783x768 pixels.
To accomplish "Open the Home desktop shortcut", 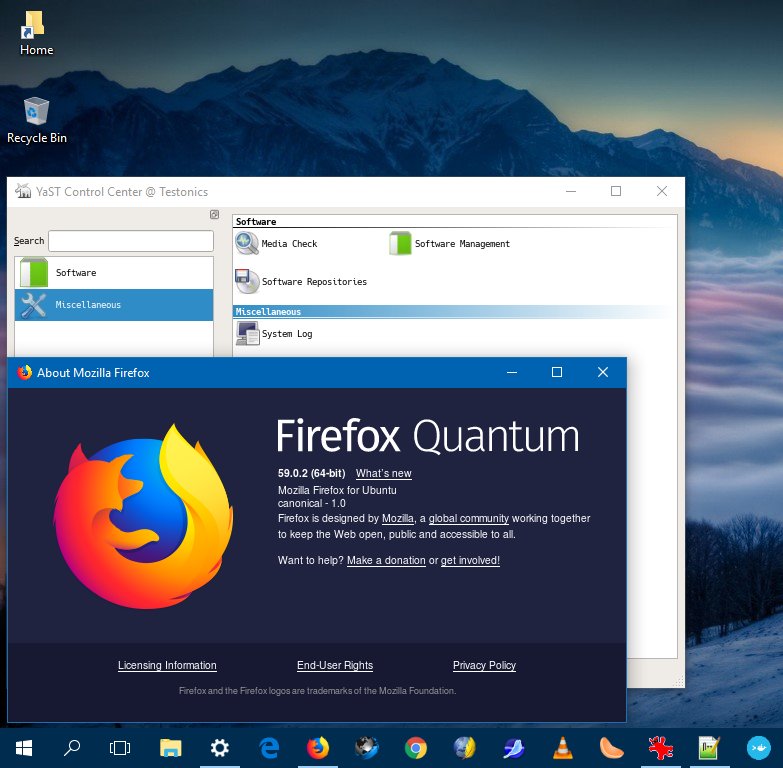I will pyautogui.click(x=36, y=33).
